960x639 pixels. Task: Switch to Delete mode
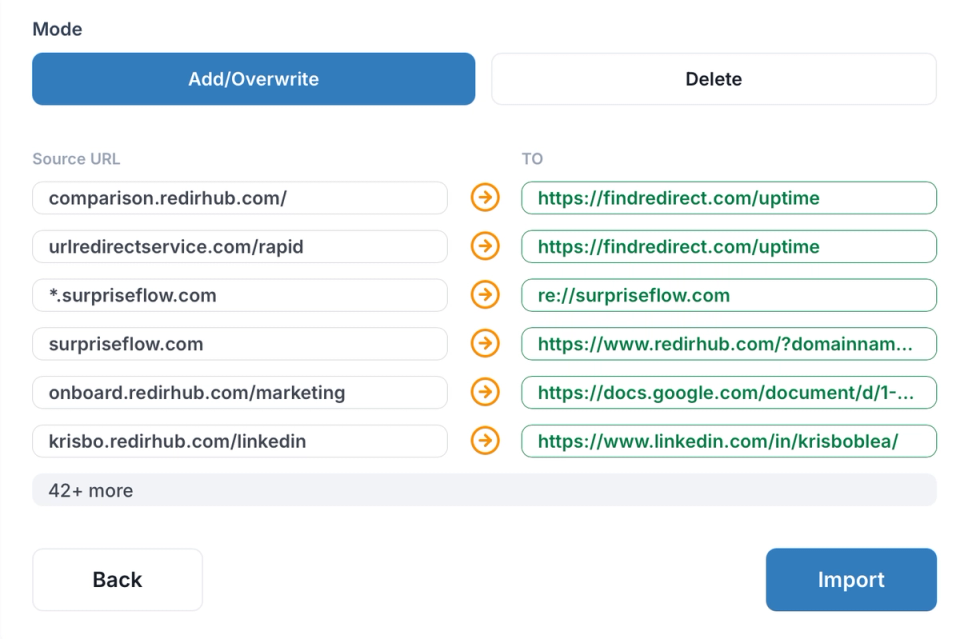pos(713,79)
